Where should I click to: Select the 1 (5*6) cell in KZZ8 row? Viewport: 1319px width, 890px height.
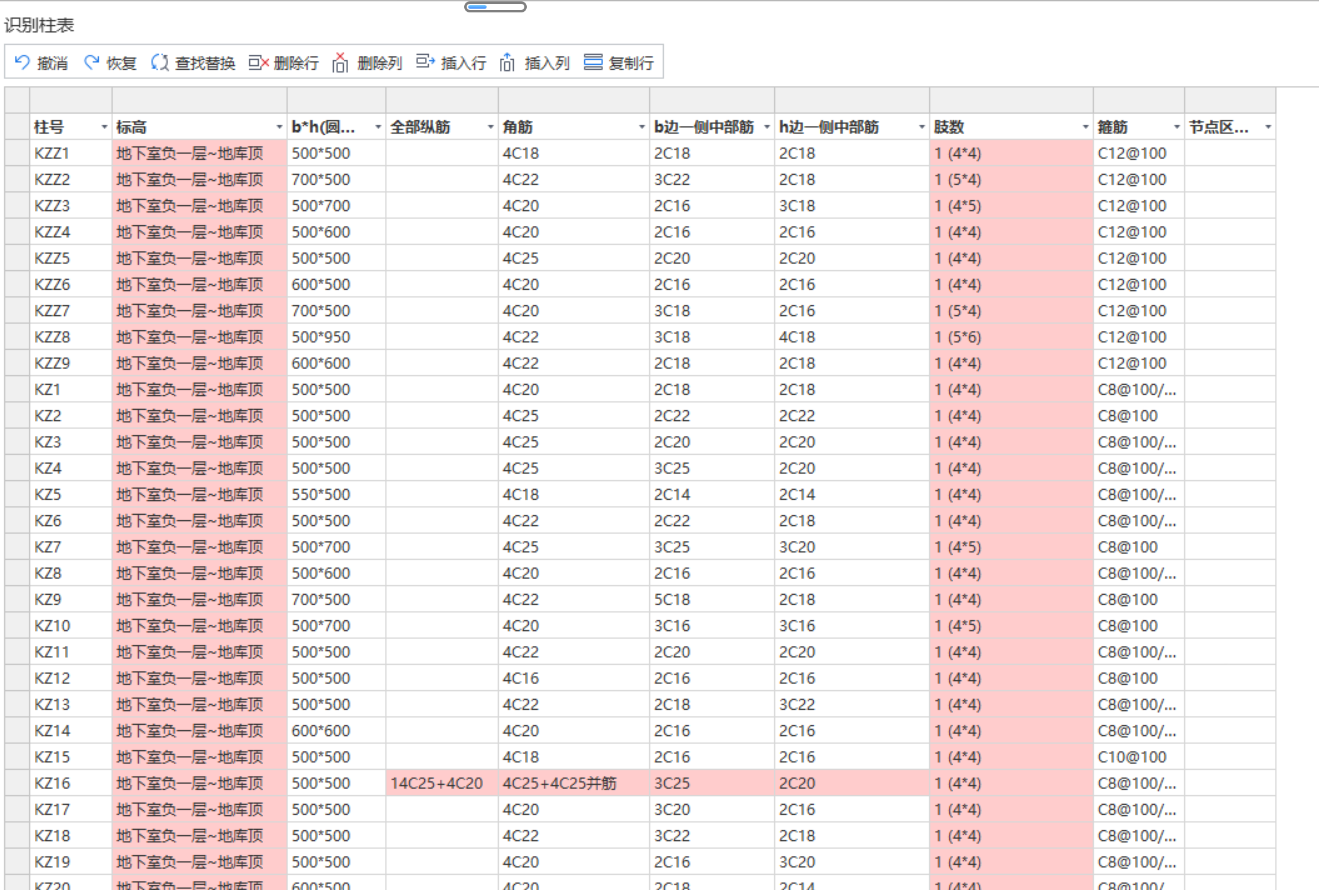click(1011, 337)
